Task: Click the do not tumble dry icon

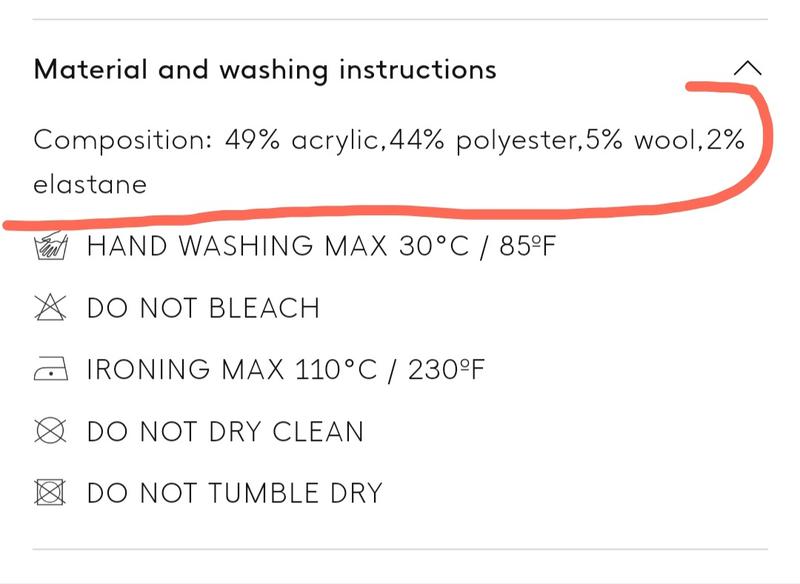Action: coord(50,493)
